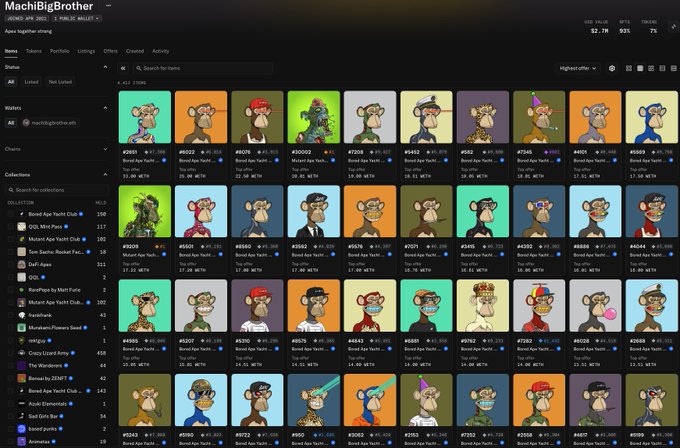The height and width of the screenshot is (448, 680).
Task: Click the Animetas collection icon
Action: 22,441
